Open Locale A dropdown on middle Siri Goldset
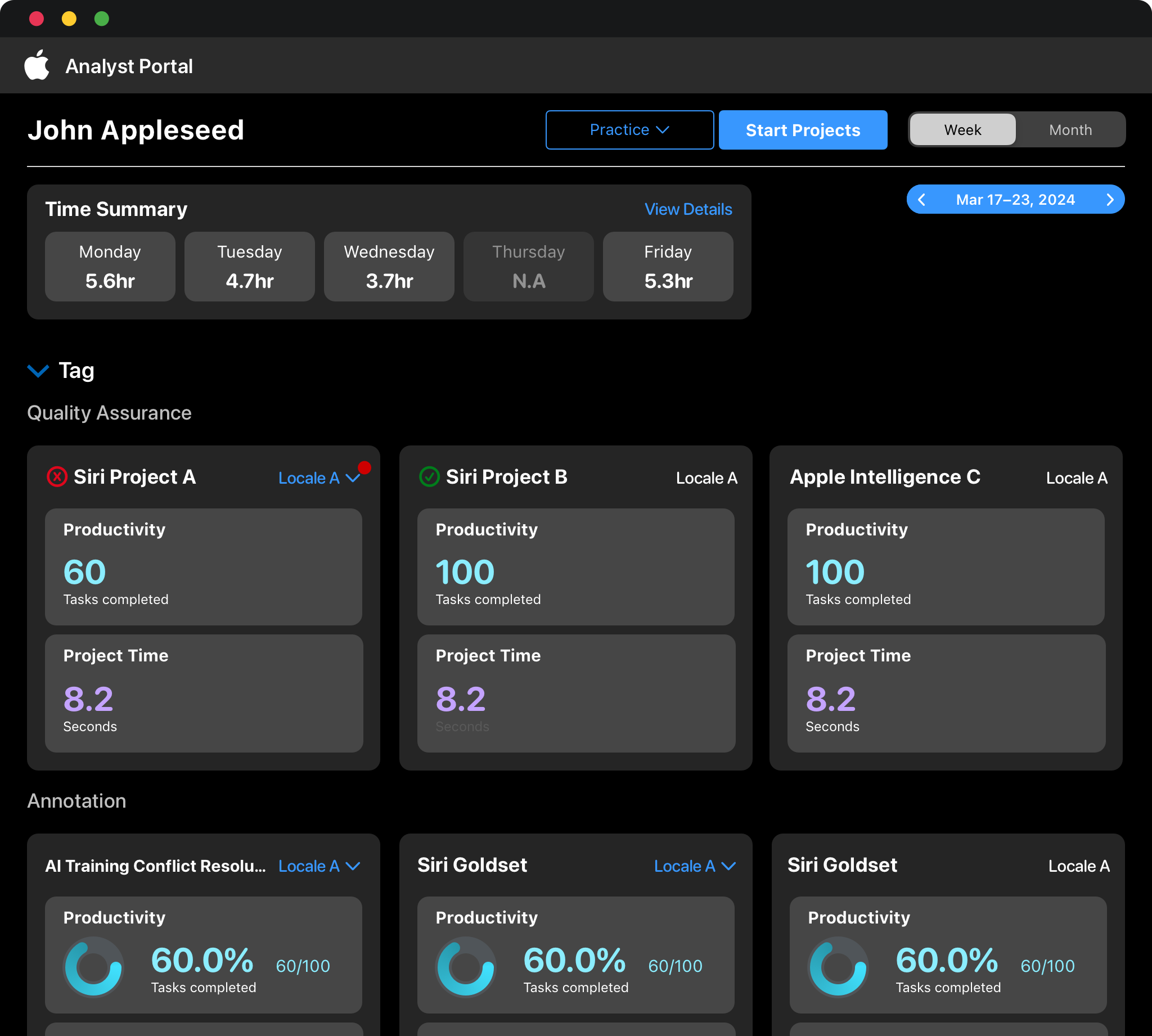Viewport: 1152px width, 1036px height. [695, 866]
